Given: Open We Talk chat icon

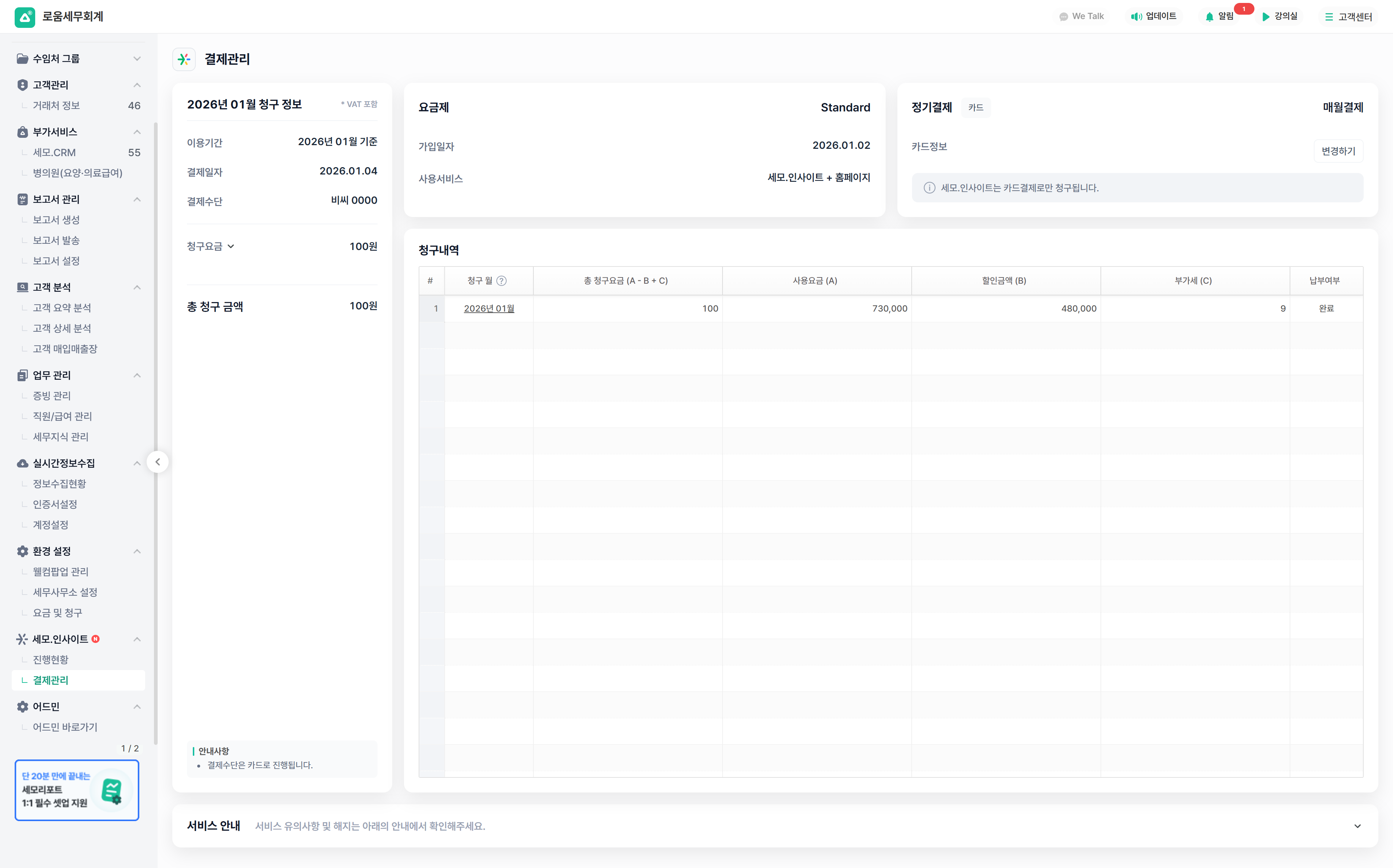Looking at the screenshot, I should tap(1063, 16).
